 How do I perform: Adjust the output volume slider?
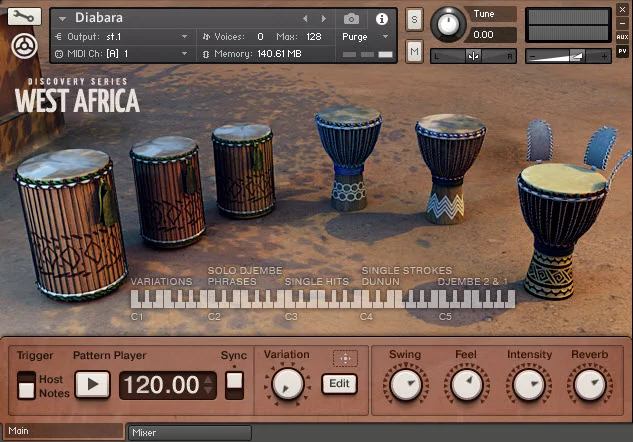click(568, 56)
